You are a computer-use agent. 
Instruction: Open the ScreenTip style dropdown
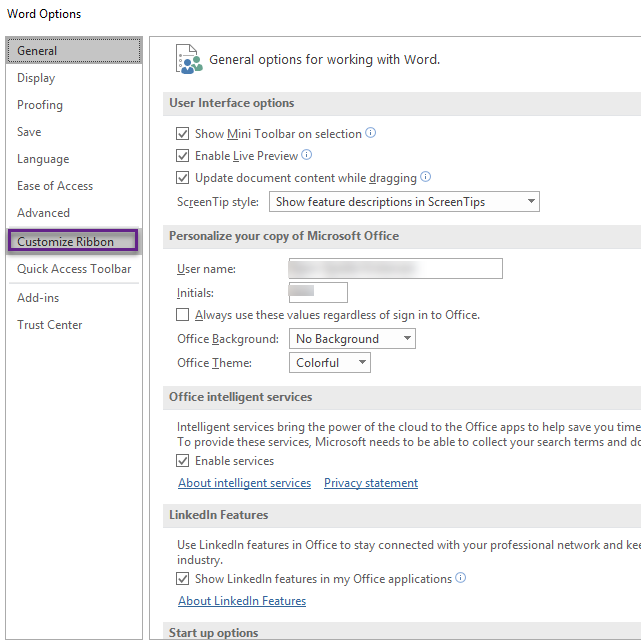pyautogui.click(x=404, y=202)
